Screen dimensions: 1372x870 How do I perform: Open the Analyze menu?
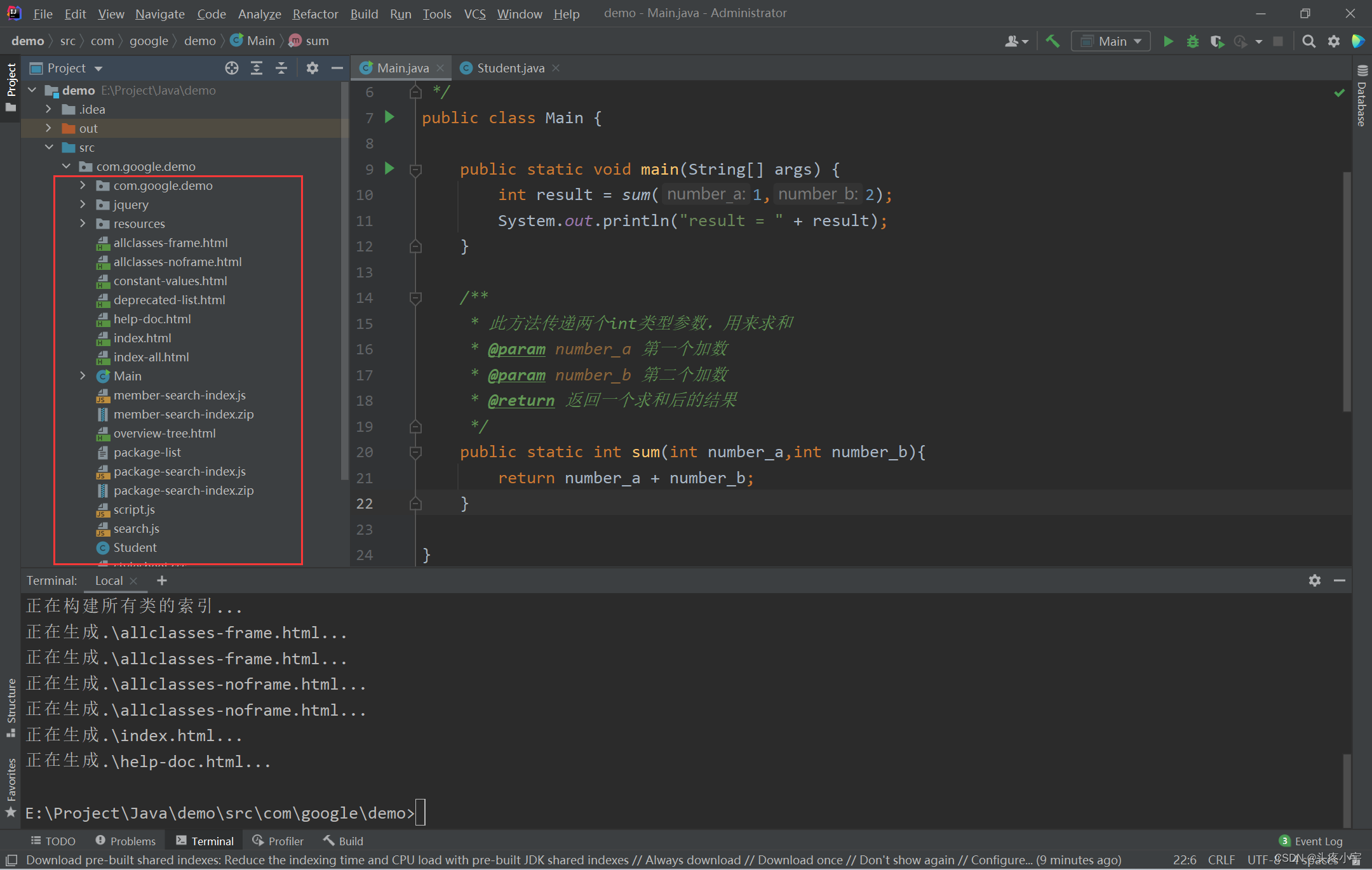coord(259,13)
